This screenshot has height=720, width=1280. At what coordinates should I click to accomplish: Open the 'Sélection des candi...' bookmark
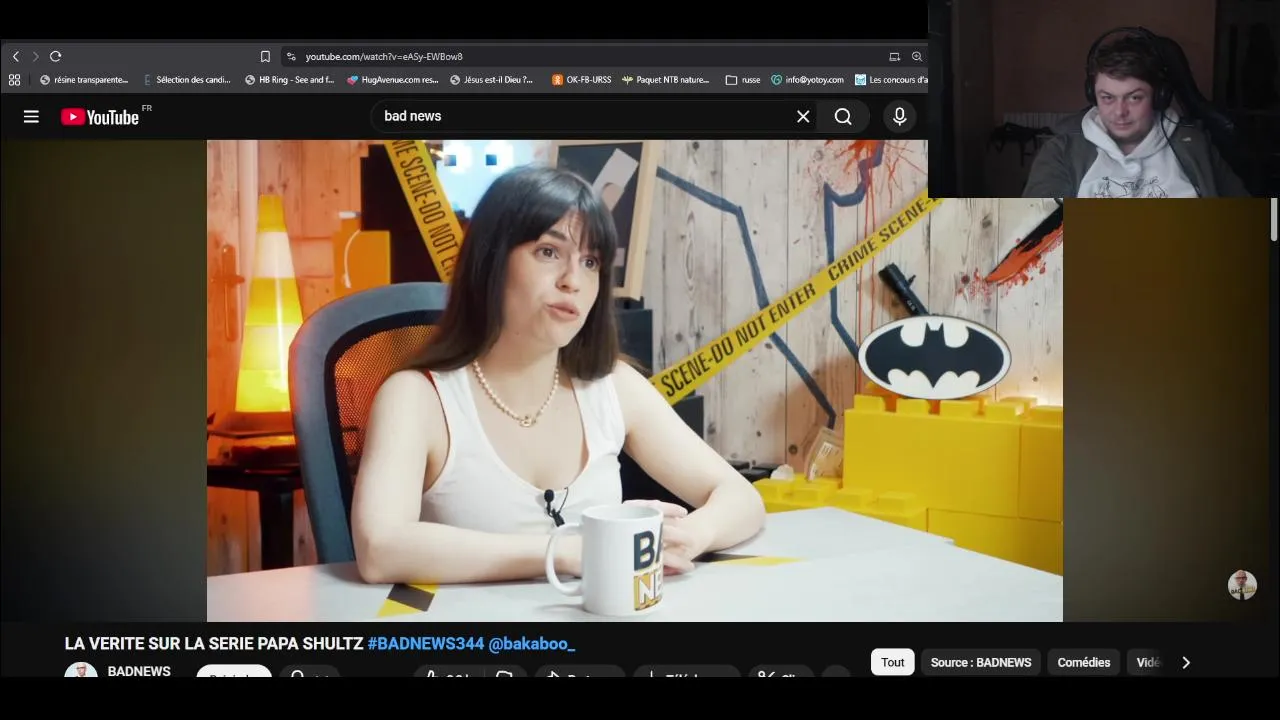point(187,79)
